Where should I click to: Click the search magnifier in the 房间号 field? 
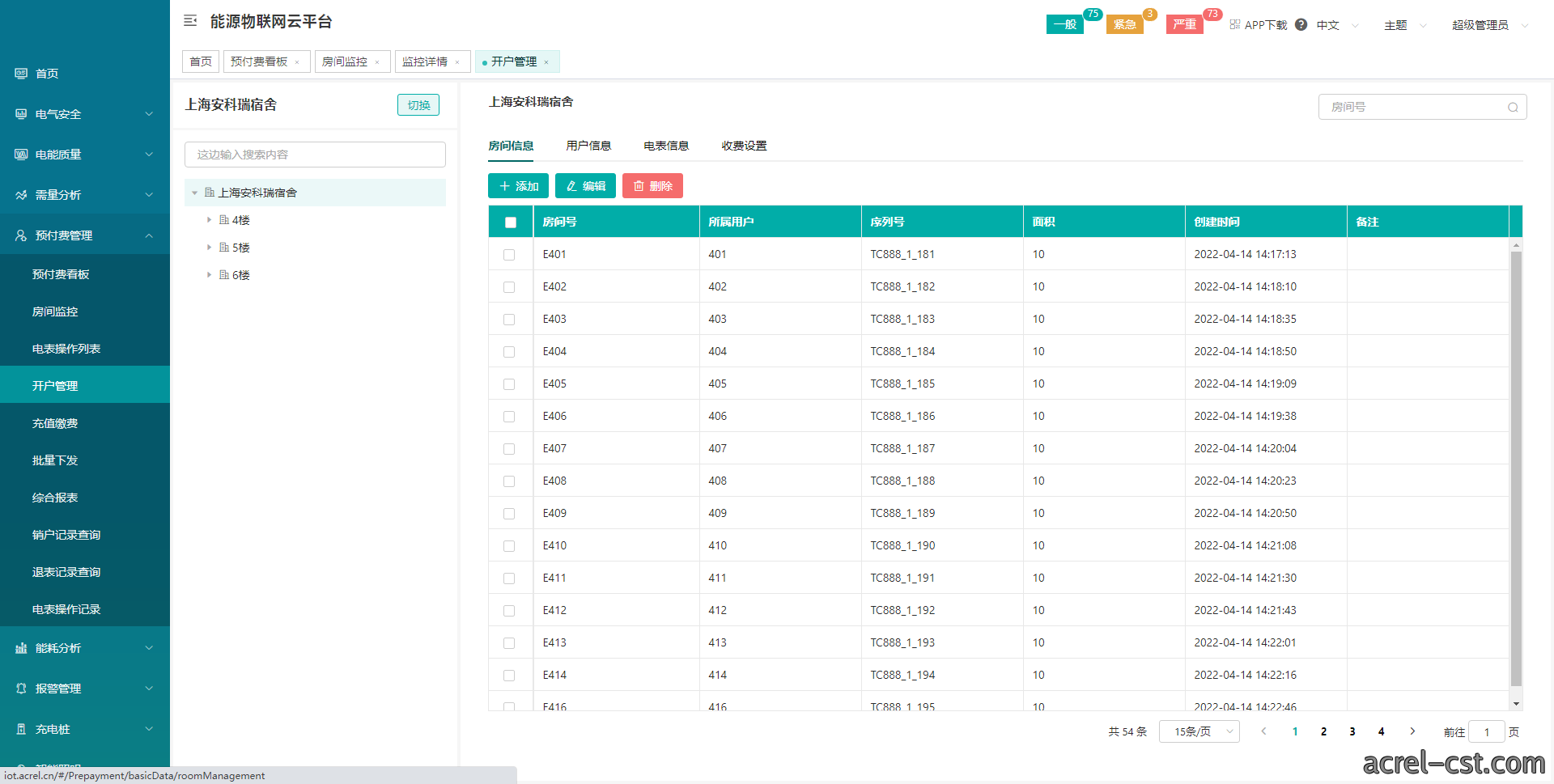coord(1513,107)
